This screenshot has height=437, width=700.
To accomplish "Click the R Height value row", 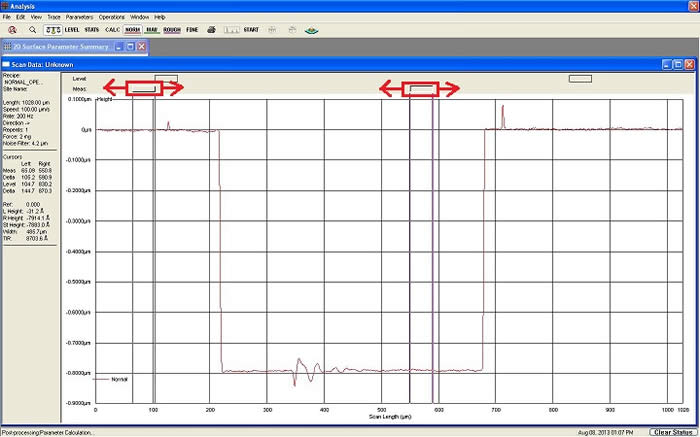I will pyautogui.click(x=26, y=218).
